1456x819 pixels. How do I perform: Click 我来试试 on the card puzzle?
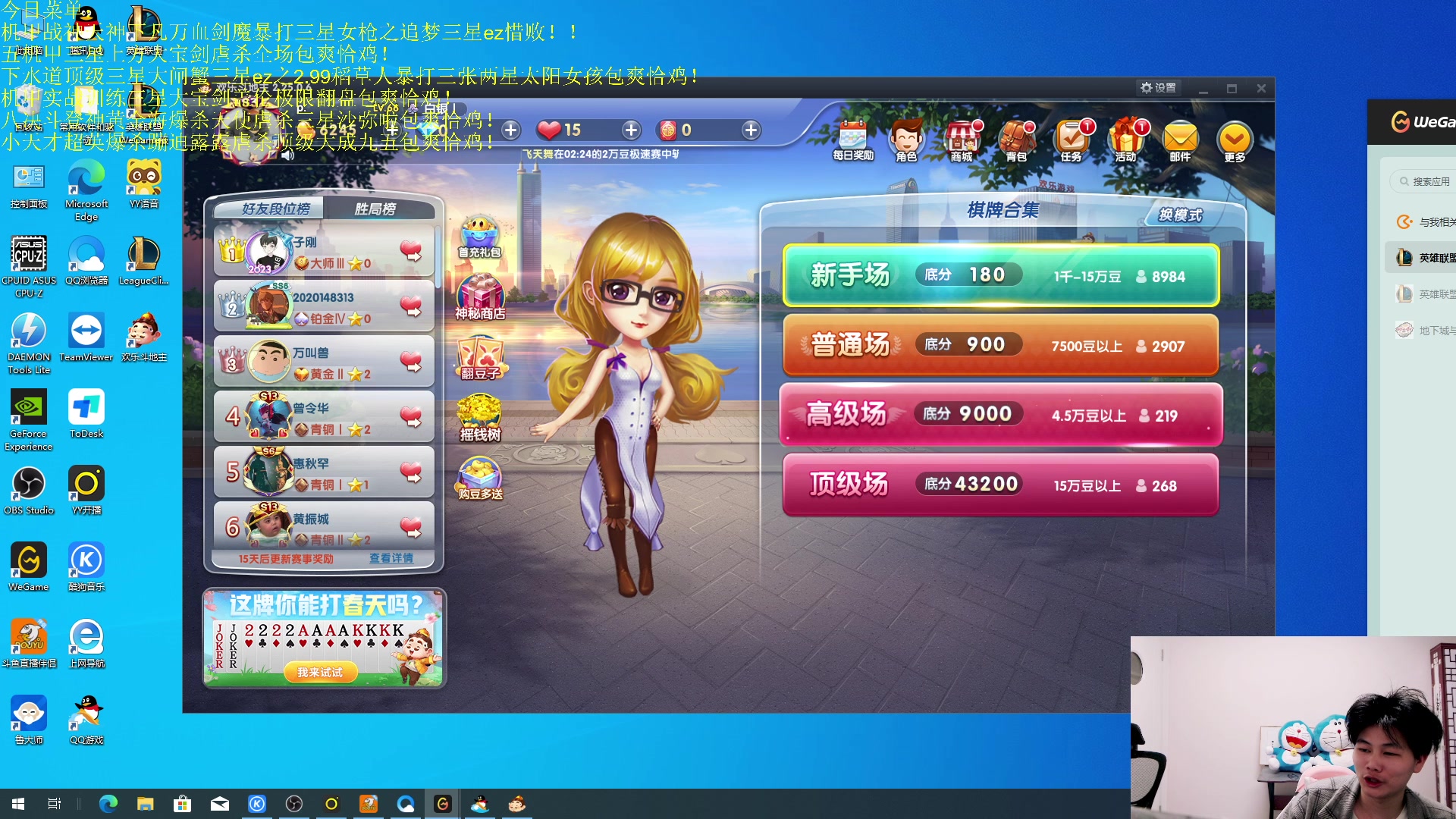pyautogui.click(x=322, y=672)
